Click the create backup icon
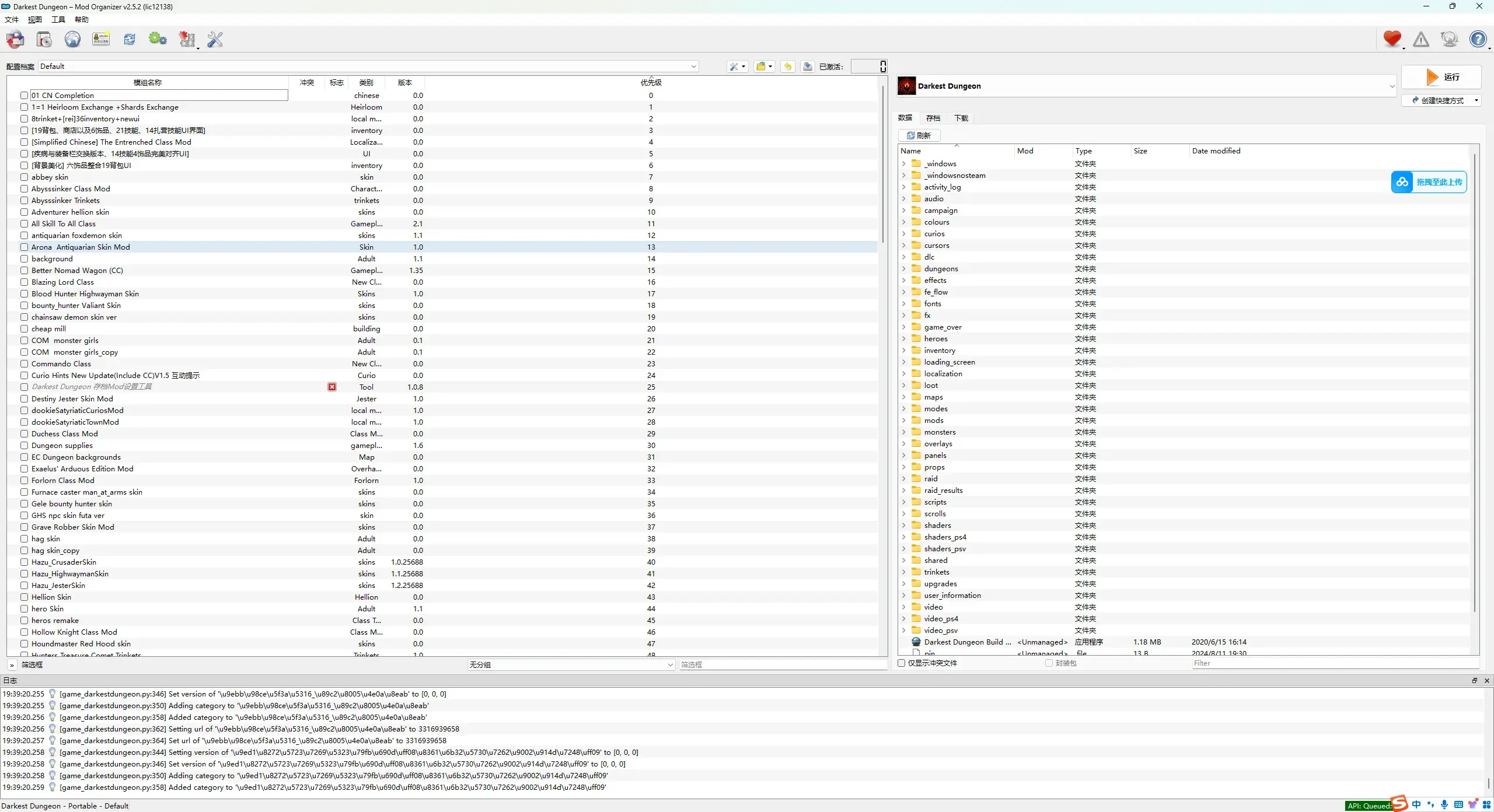The width and height of the screenshot is (1494, 812). tap(808, 66)
